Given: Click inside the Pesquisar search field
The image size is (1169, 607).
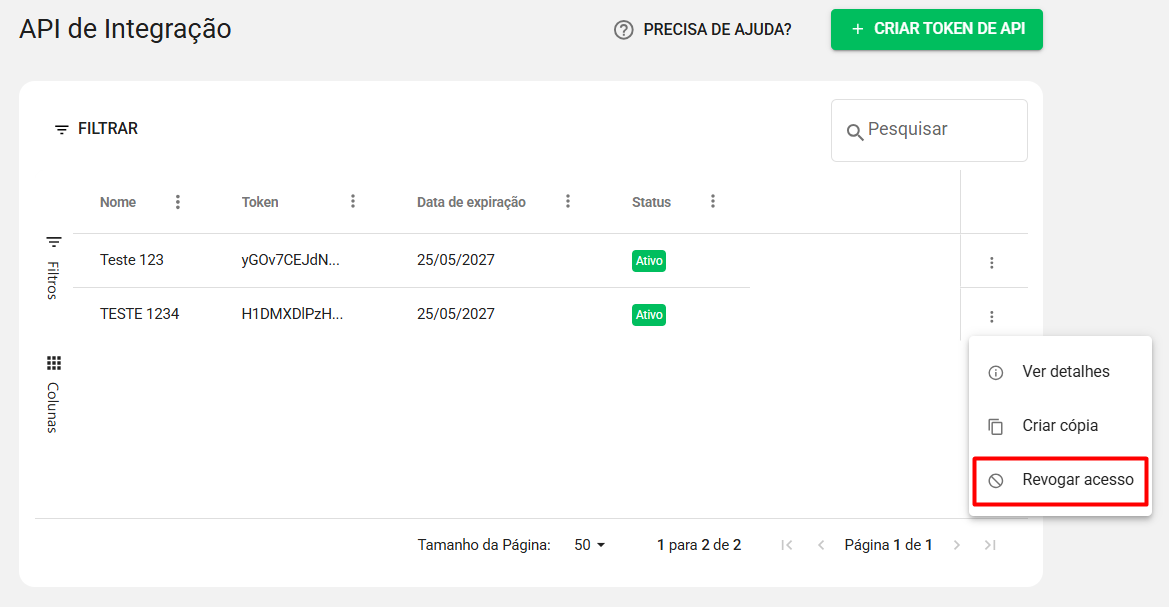Looking at the screenshot, I should click(x=929, y=130).
